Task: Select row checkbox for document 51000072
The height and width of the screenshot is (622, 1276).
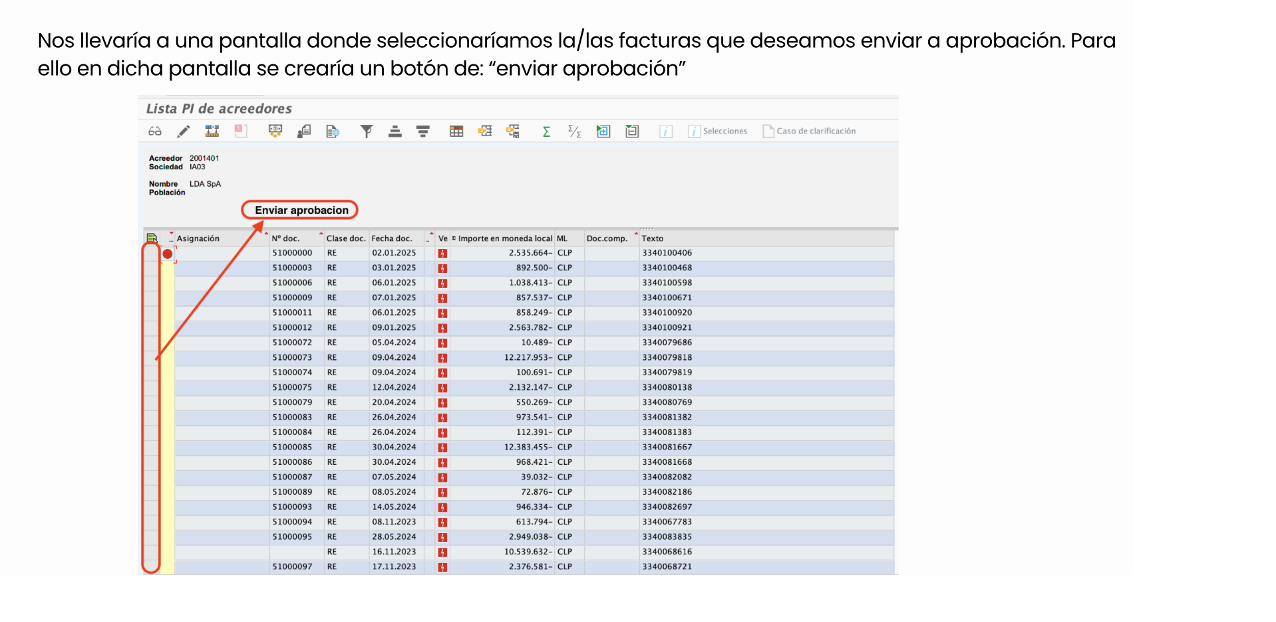Action: 150,343
